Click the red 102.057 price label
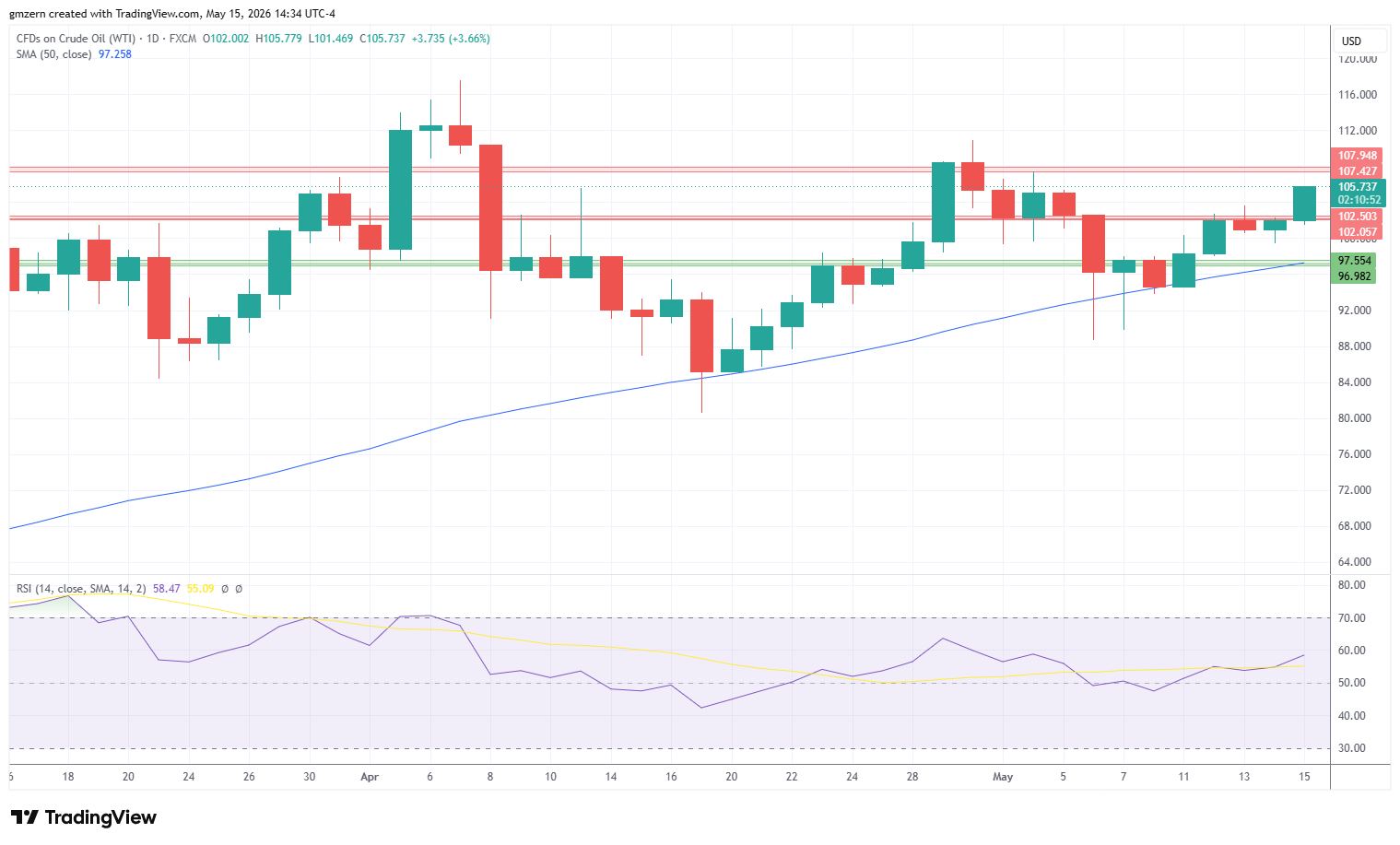 1357,232
